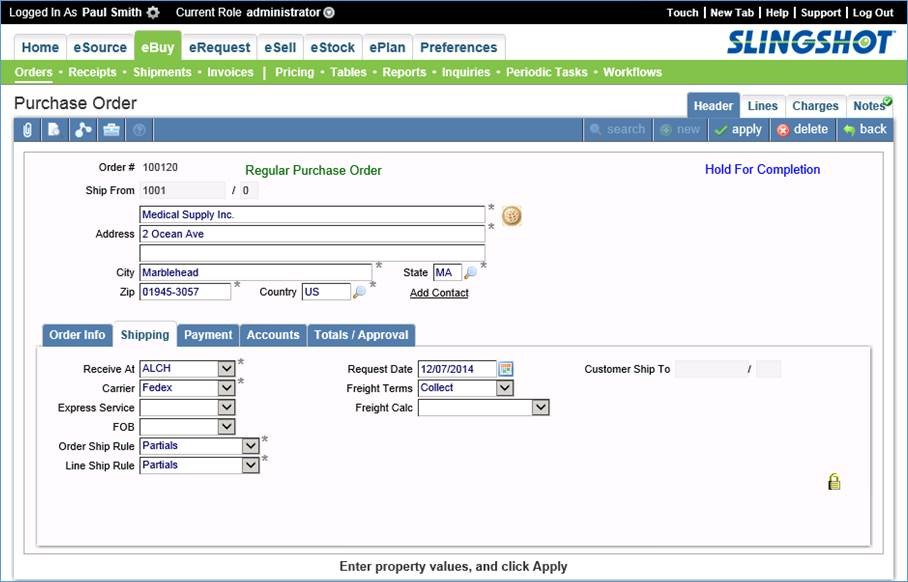Screen dimensions: 908x582
Task: Click the document notes toolbar icon
Action: 54,129
